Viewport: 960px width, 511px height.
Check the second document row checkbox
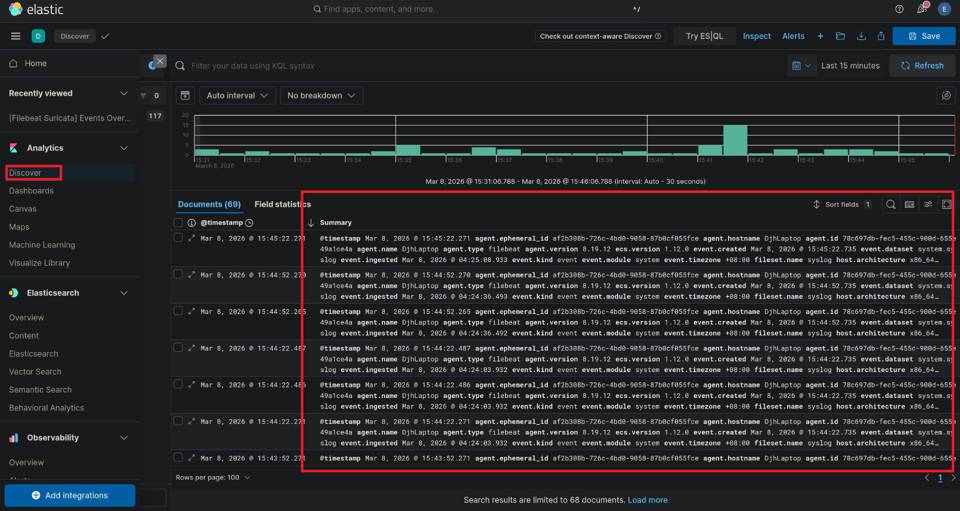click(178, 274)
